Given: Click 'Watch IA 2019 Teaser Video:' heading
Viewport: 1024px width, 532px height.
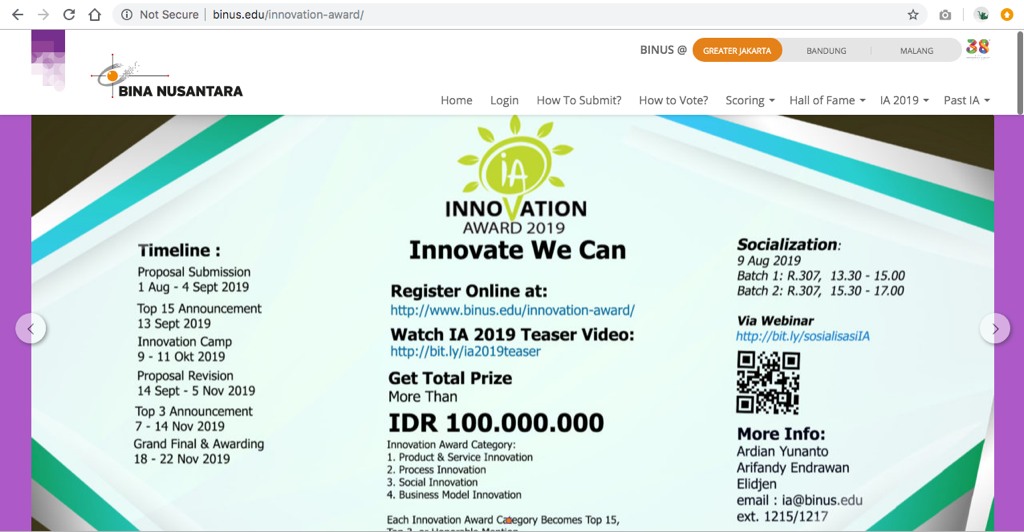Looking at the screenshot, I should point(512,334).
